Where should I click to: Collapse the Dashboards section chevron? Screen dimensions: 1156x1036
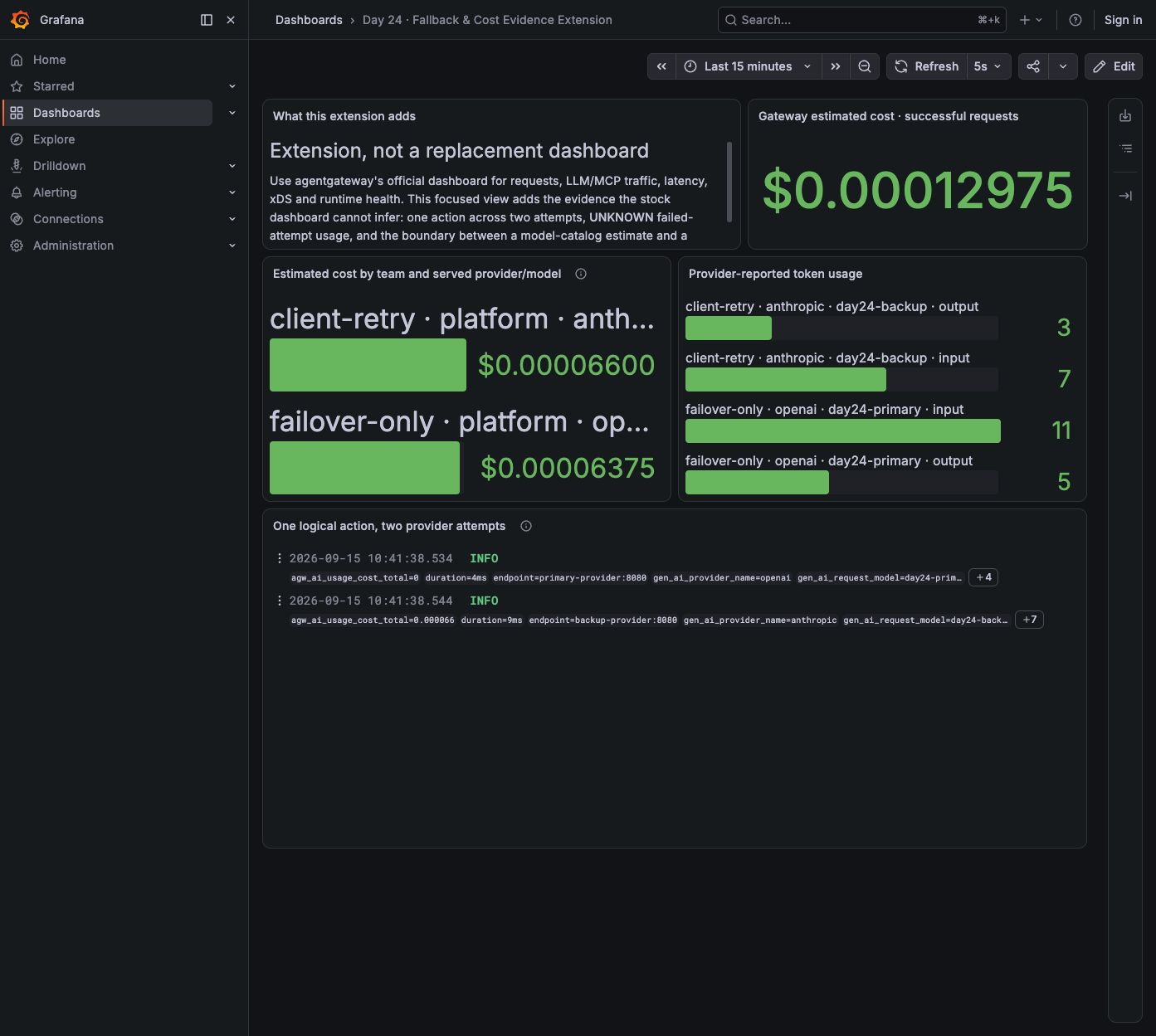pos(232,113)
